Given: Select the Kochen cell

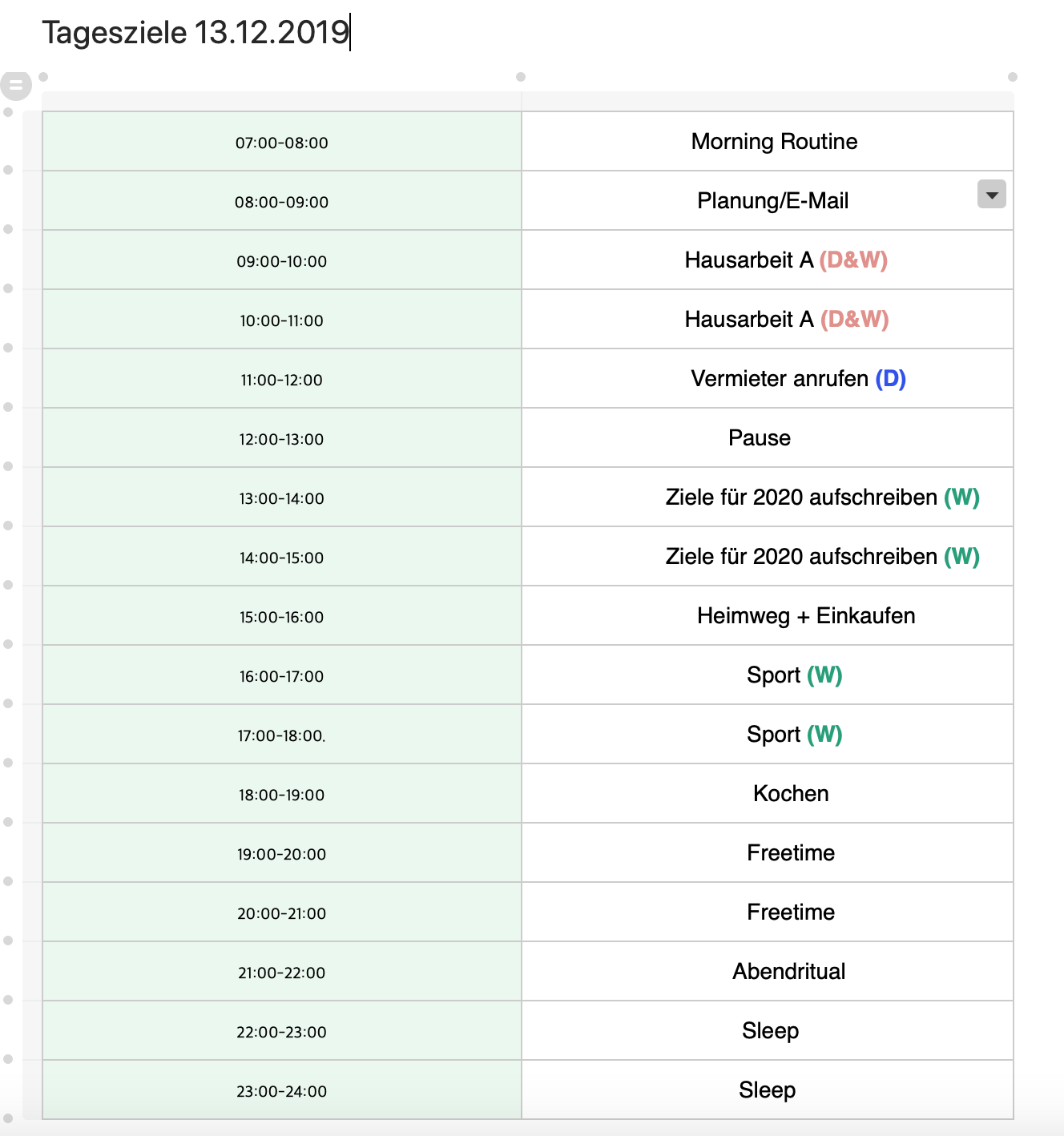Looking at the screenshot, I should pos(768,793).
